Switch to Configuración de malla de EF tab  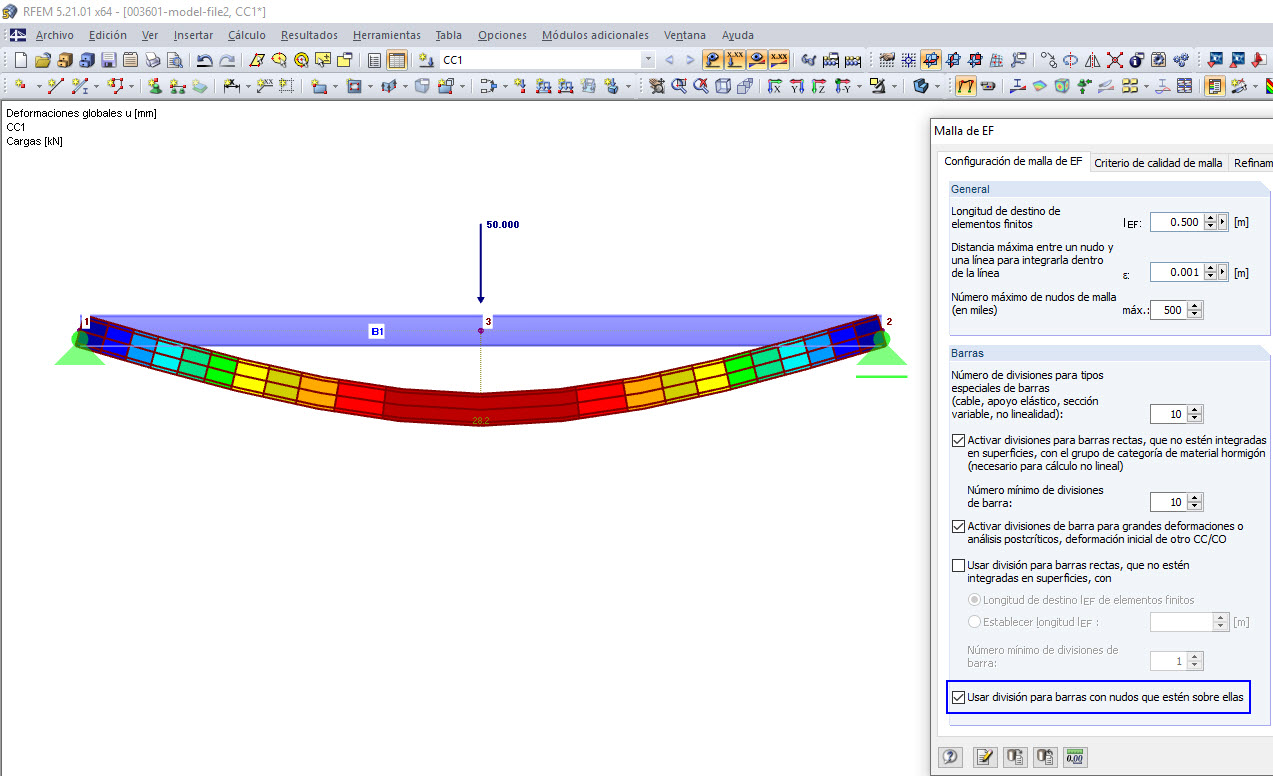tap(1013, 161)
